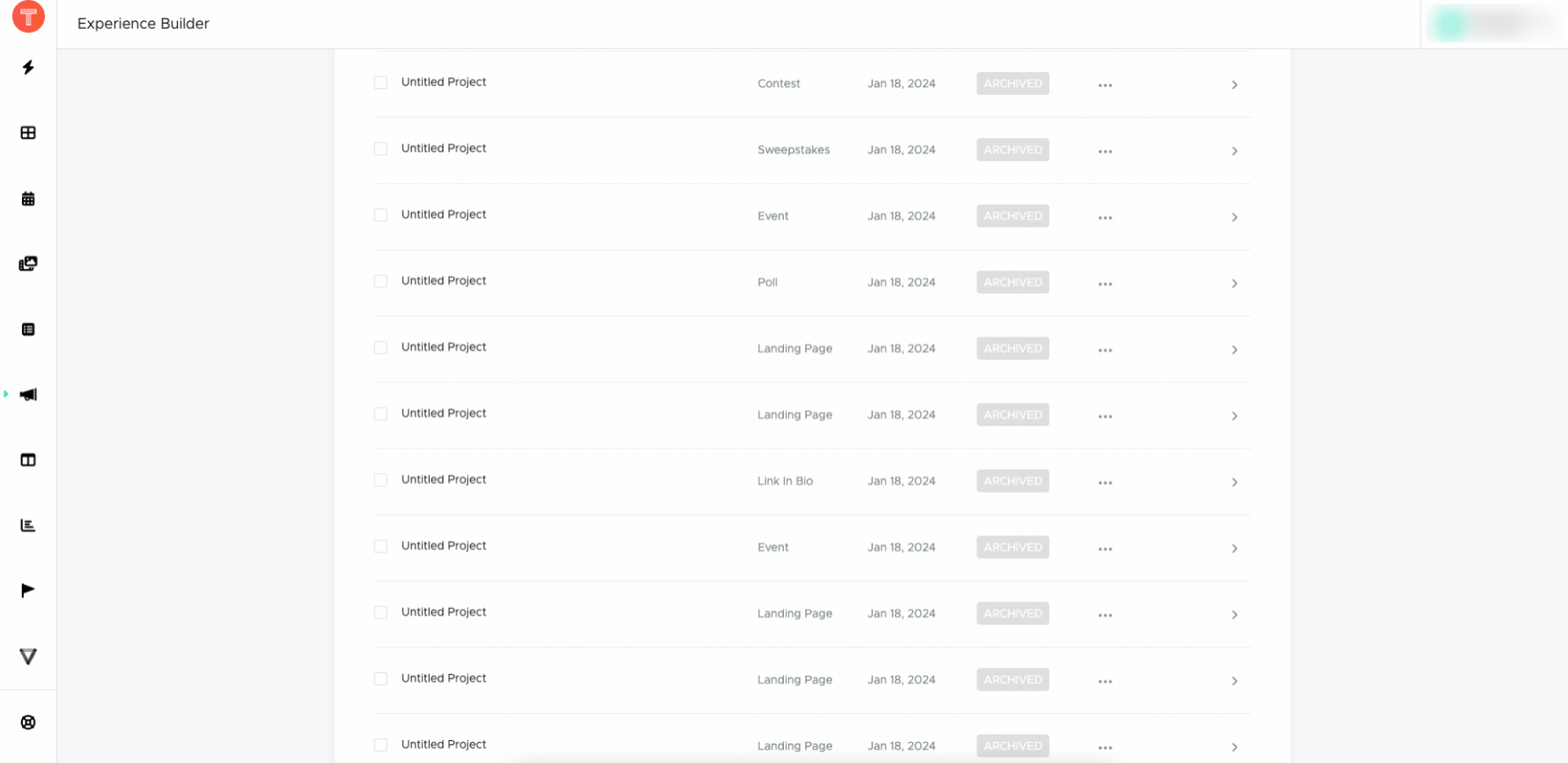
Task: Open the image gallery sidebar icon
Action: [x=28, y=264]
